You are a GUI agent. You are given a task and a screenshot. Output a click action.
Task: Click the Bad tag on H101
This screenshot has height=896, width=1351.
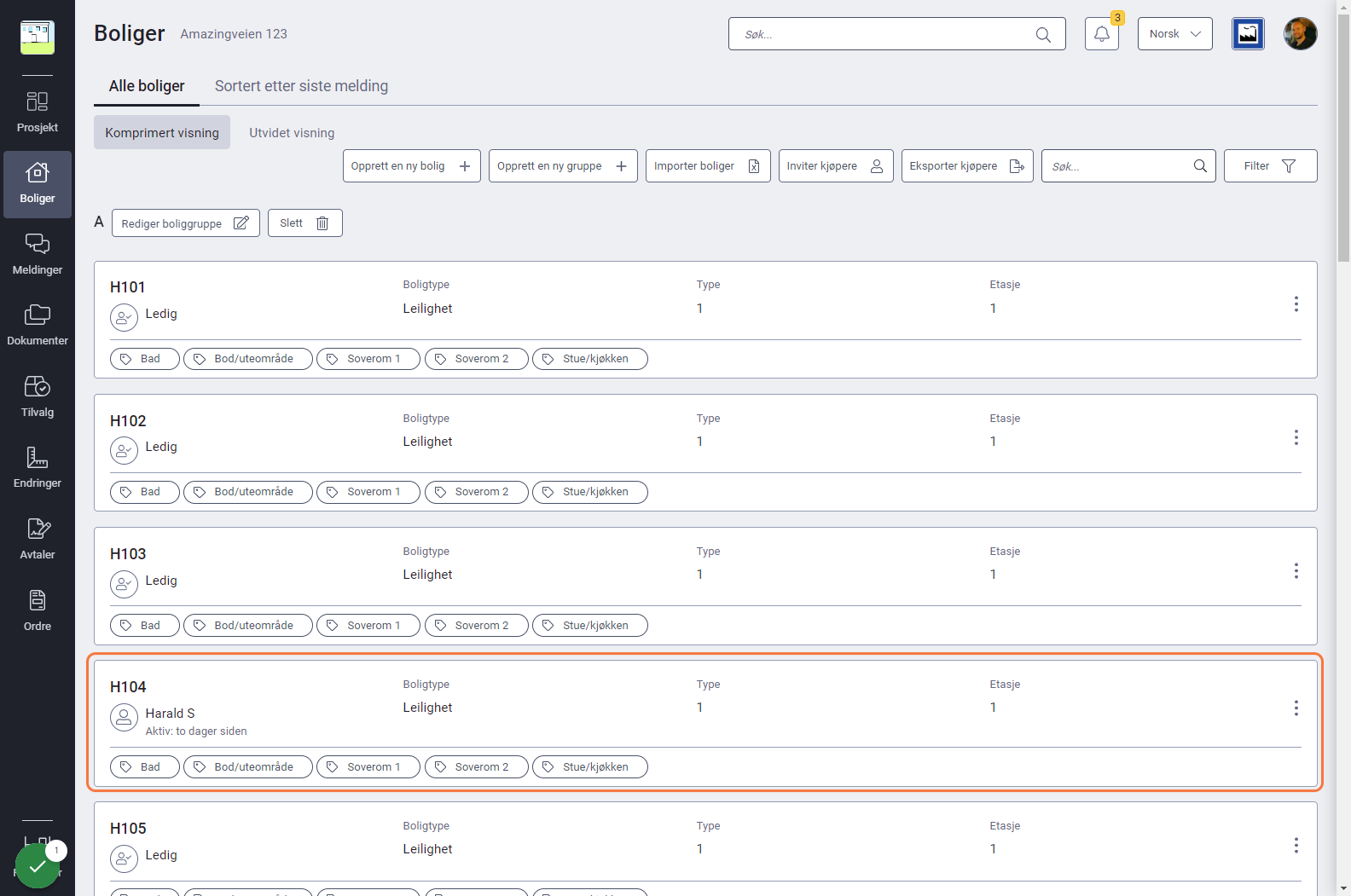[145, 359]
